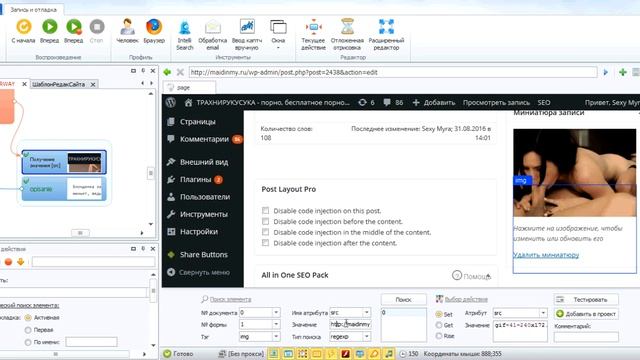
Task: Open Страницы in WordPress sidebar
Action: (x=198, y=122)
